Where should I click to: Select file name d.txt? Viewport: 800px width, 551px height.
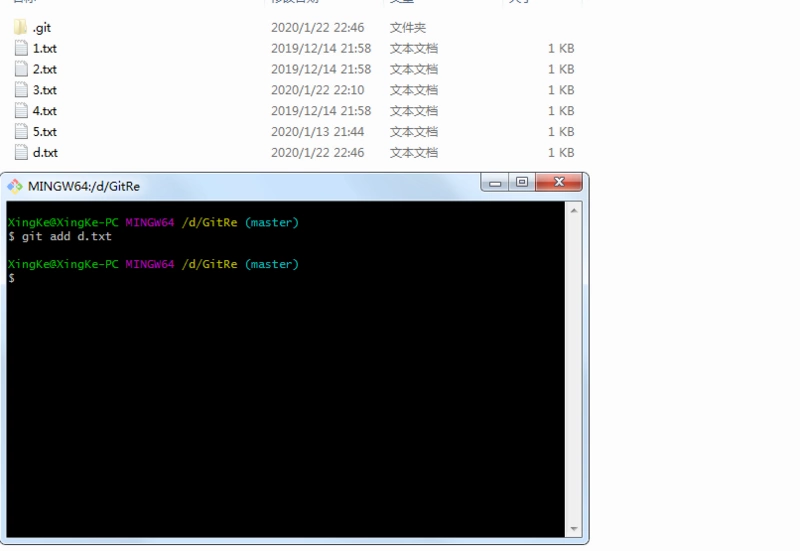click(x=45, y=153)
